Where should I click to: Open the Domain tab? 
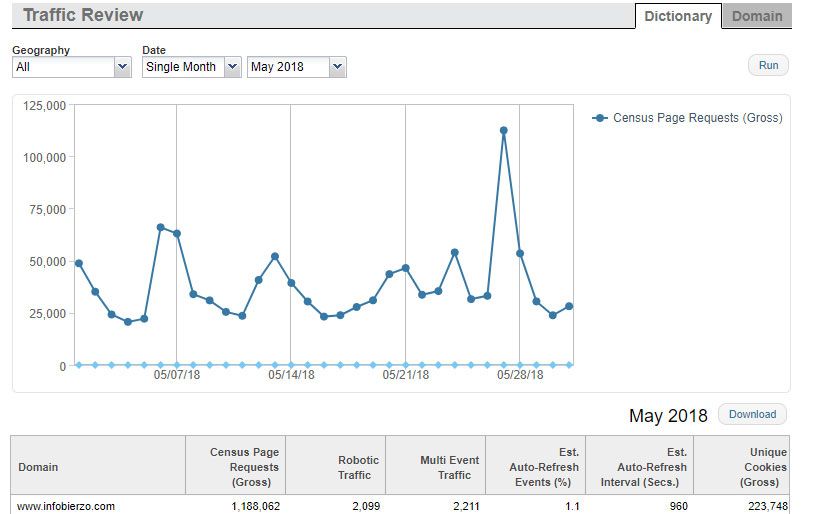pyautogui.click(x=756, y=16)
